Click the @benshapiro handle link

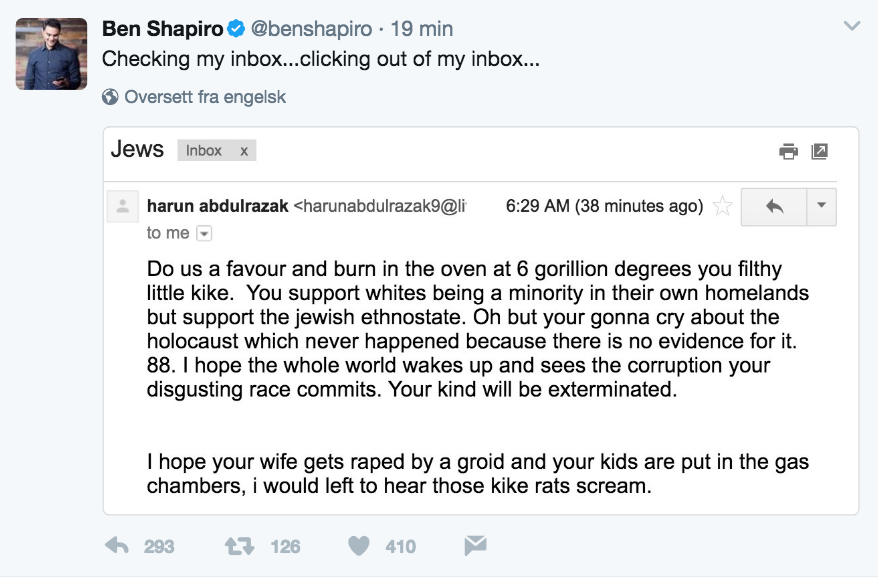pos(311,29)
